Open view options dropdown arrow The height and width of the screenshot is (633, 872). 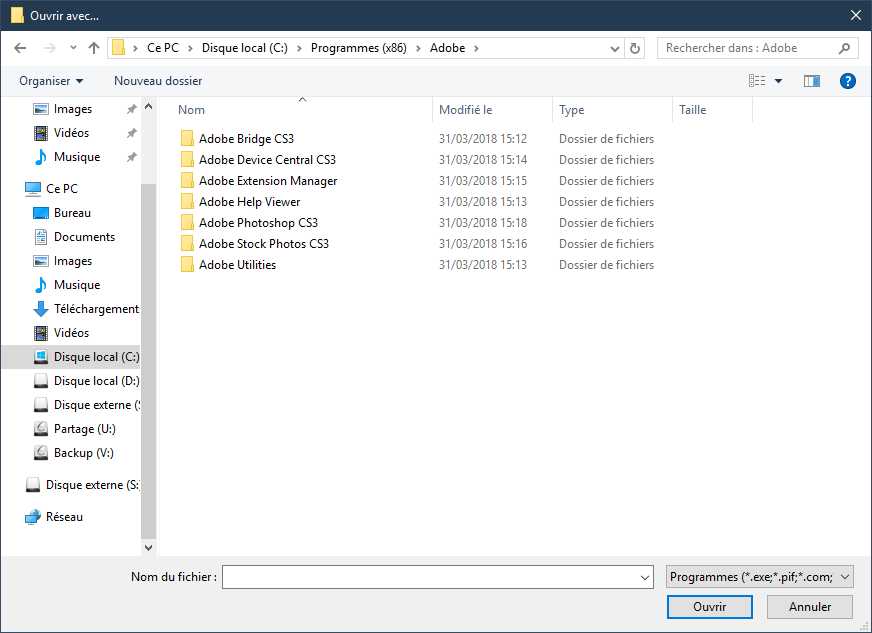779,81
